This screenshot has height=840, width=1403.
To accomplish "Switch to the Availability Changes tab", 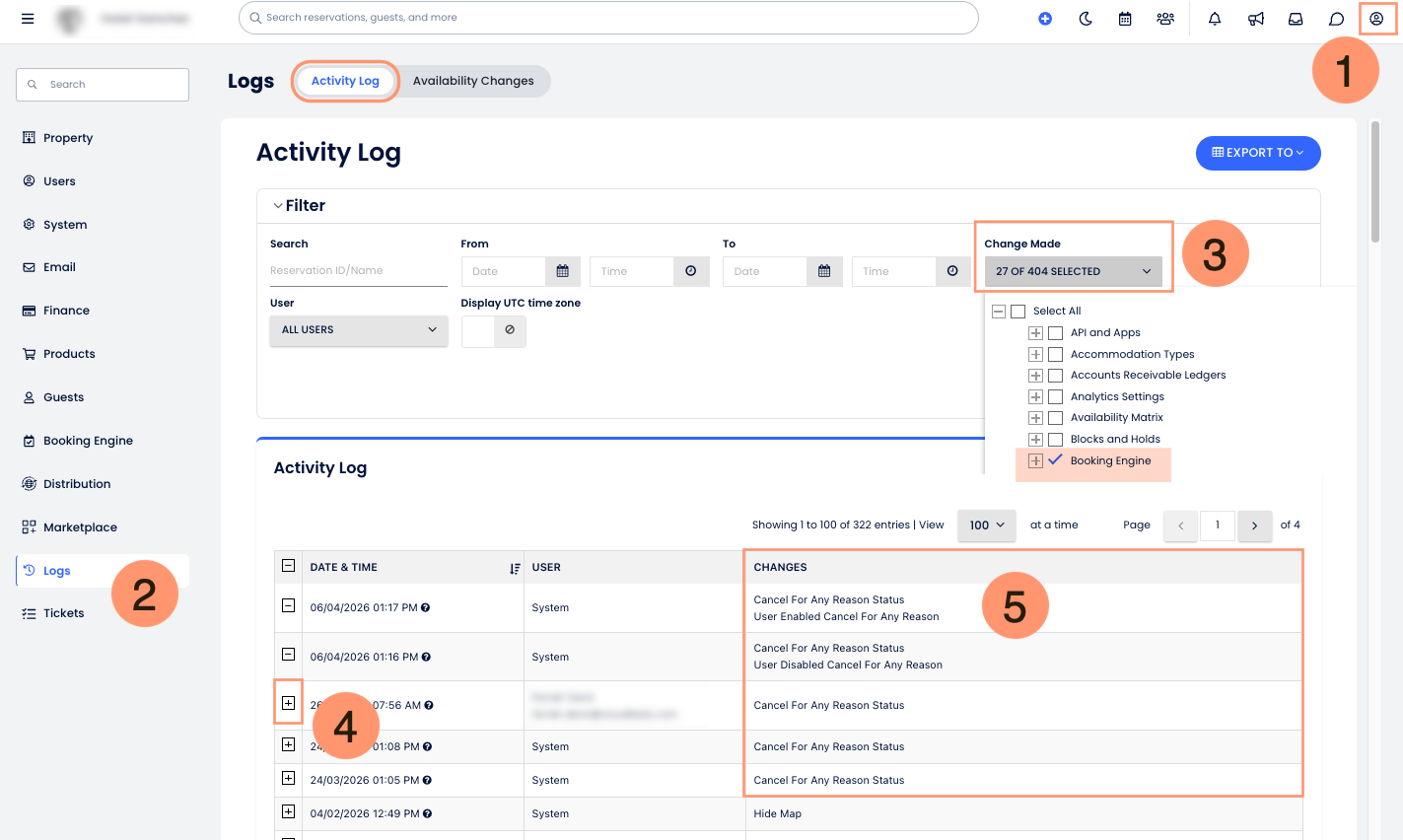I will (x=473, y=81).
